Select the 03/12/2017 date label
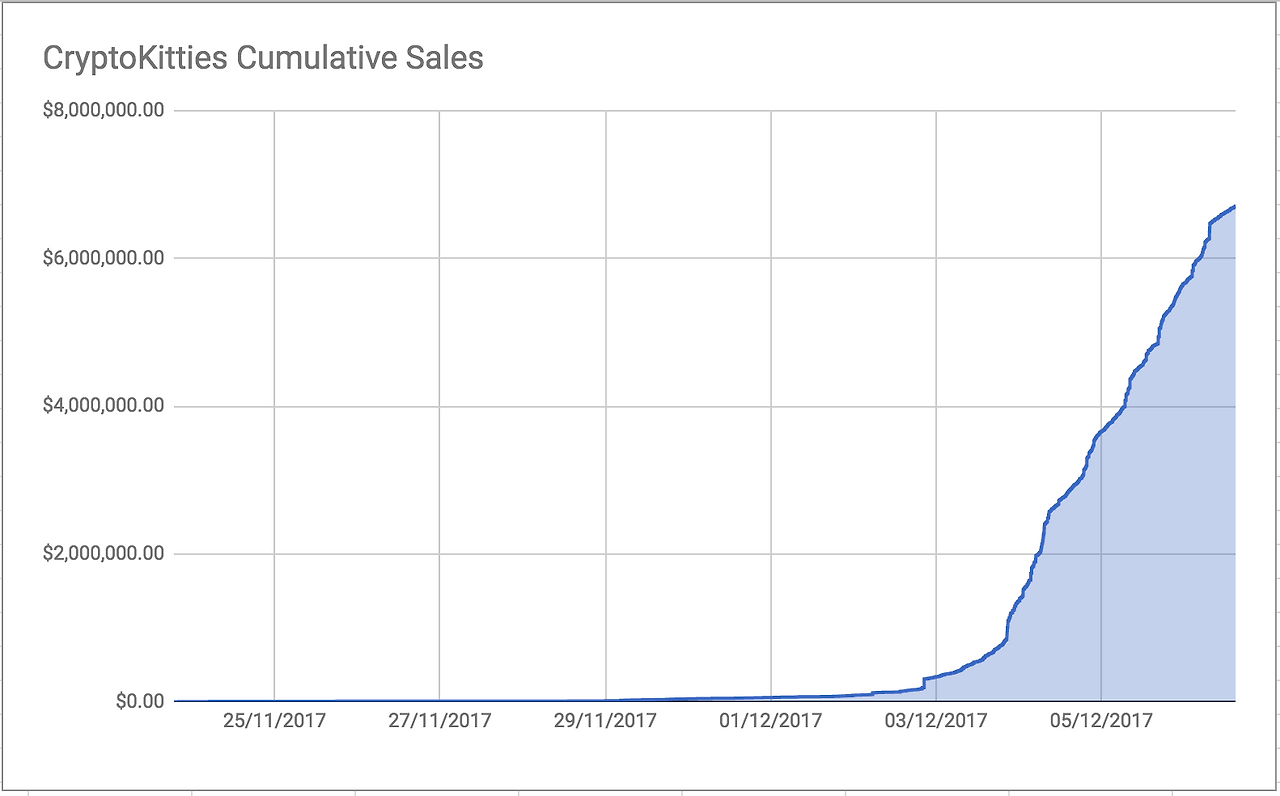This screenshot has height=796, width=1280. pos(935,720)
